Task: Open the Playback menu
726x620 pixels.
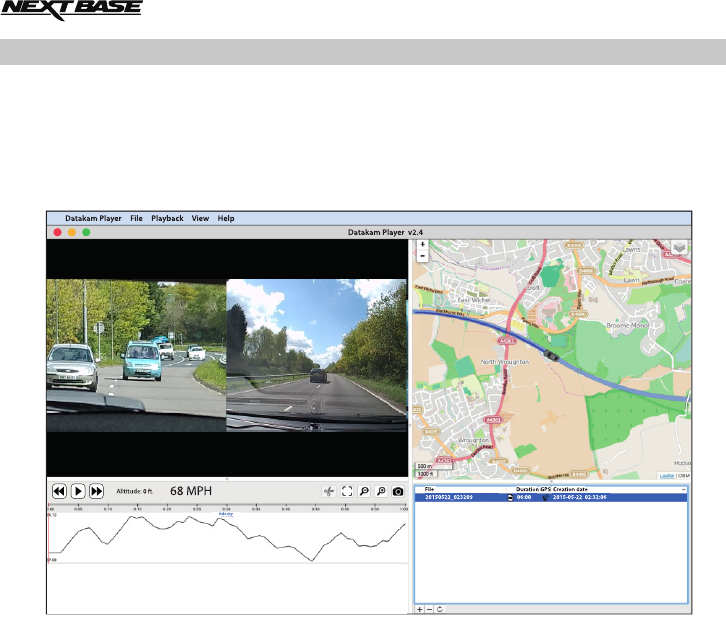Action: tap(167, 218)
